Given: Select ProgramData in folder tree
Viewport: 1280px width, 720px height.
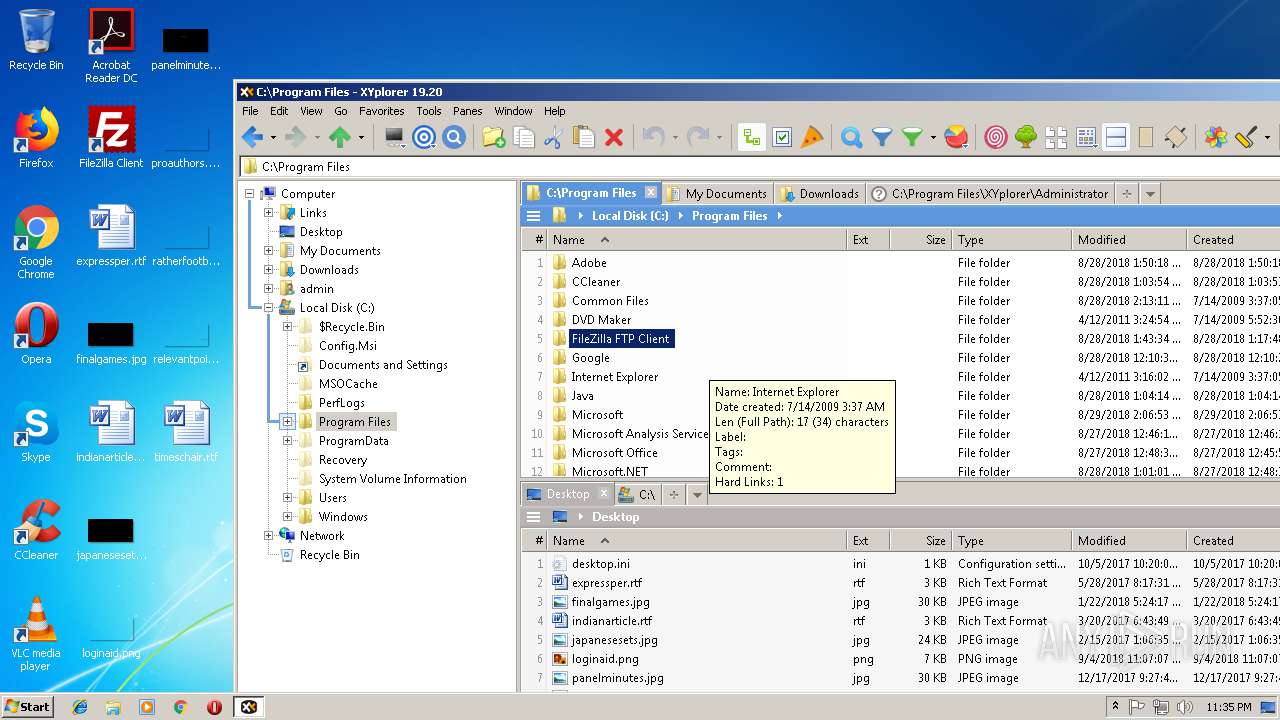Looking at the screenshot, I should [353, 441].
